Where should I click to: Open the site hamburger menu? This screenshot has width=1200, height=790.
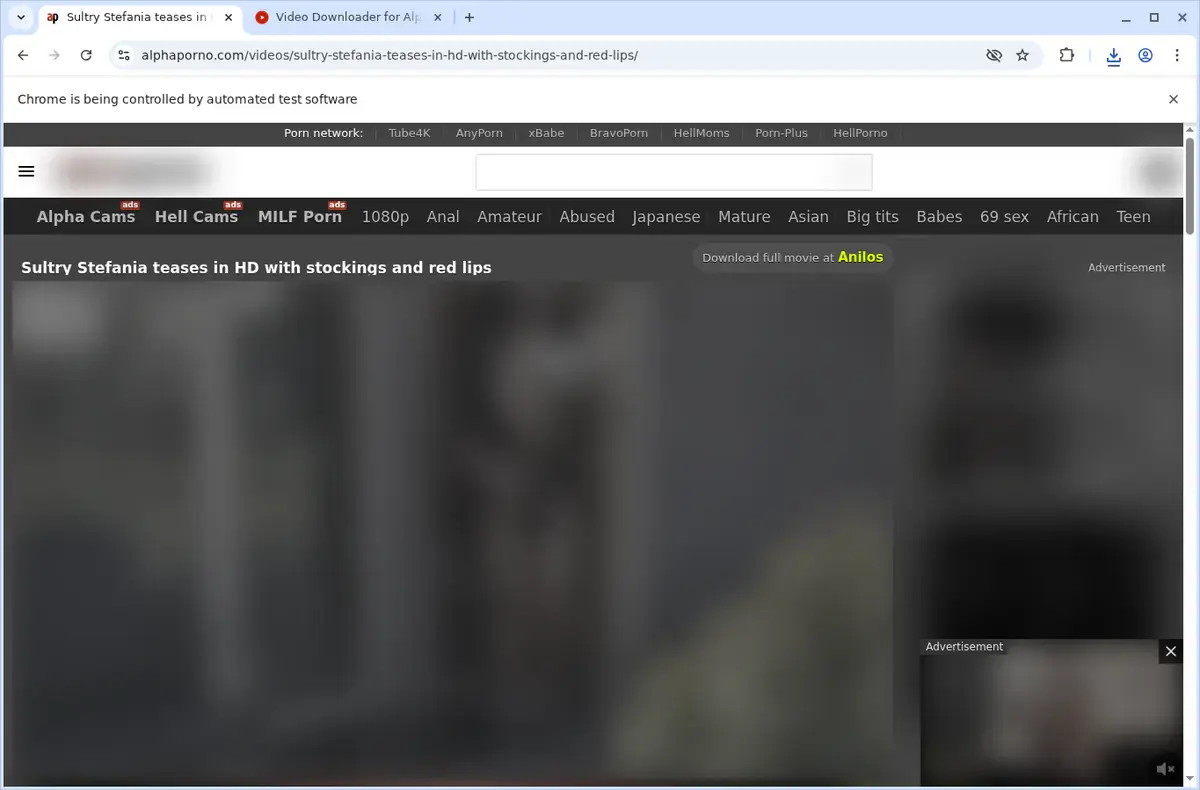click(27, 172)
